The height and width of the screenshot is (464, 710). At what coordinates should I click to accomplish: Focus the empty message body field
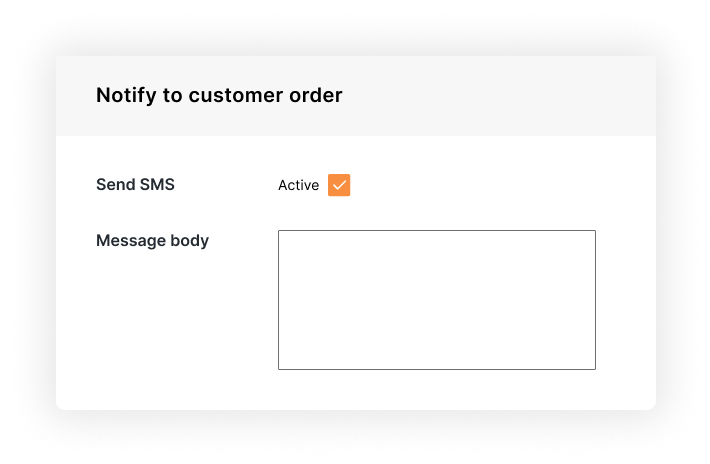tap(437, 300)
